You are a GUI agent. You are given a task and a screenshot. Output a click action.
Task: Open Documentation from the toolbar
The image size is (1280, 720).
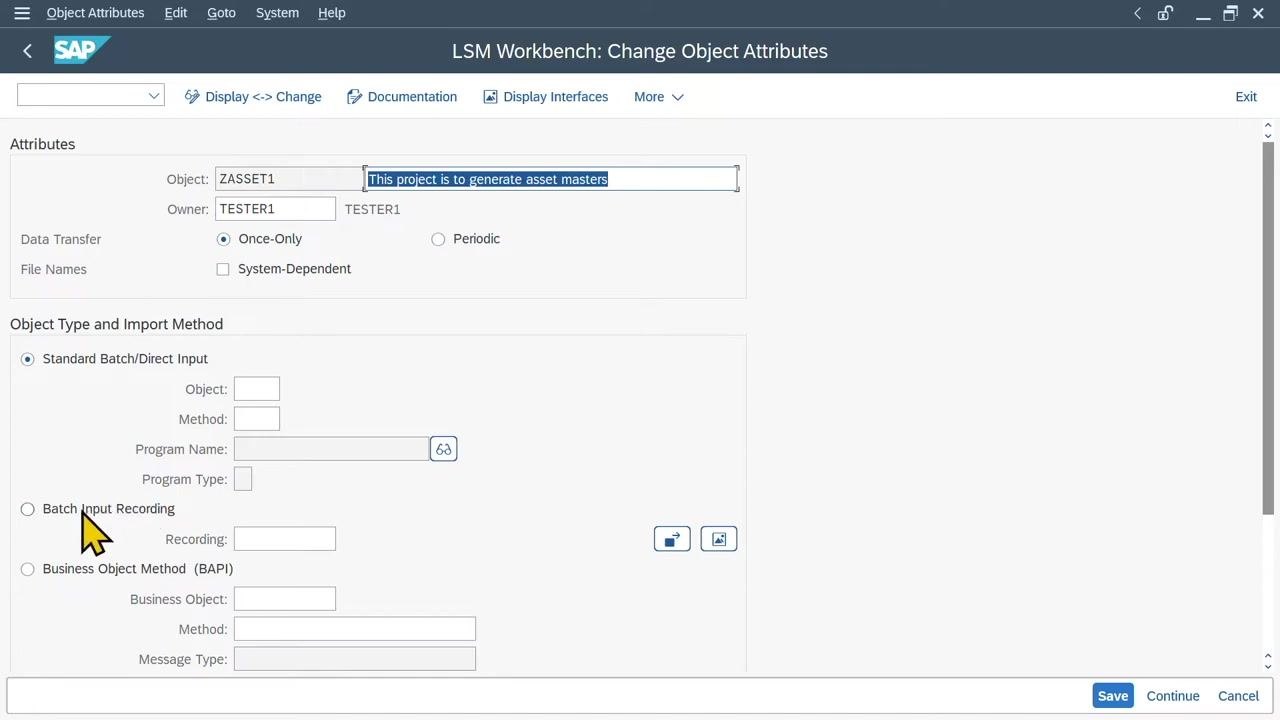point(402,97)
